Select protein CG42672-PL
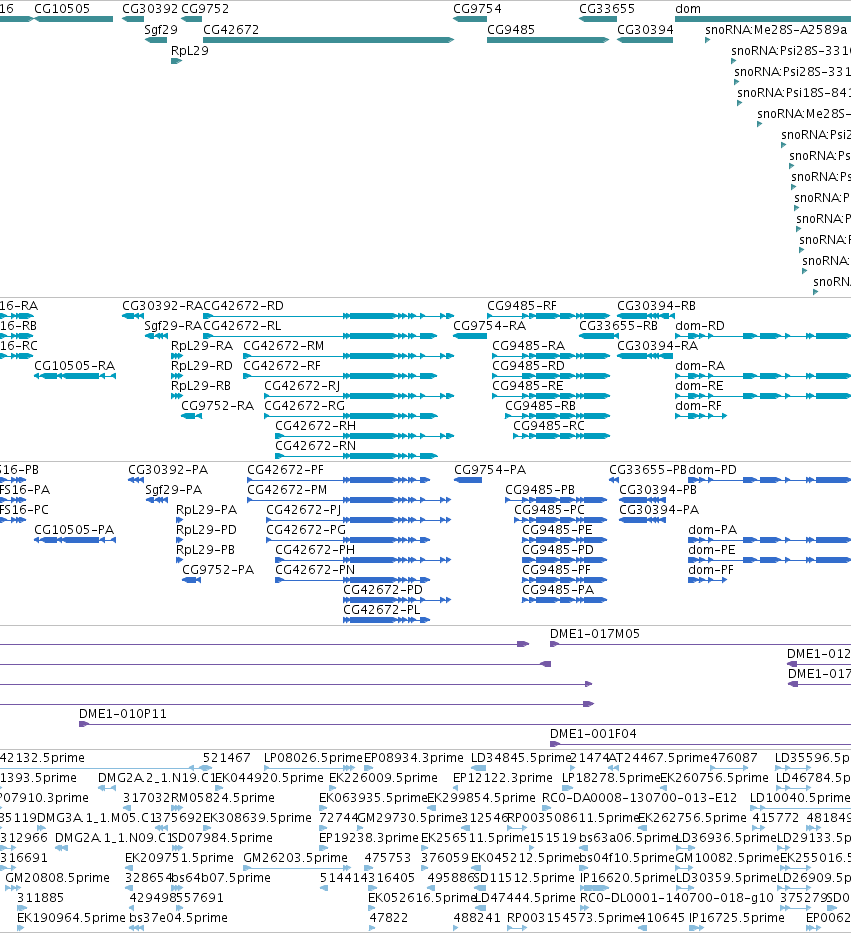 387,620
